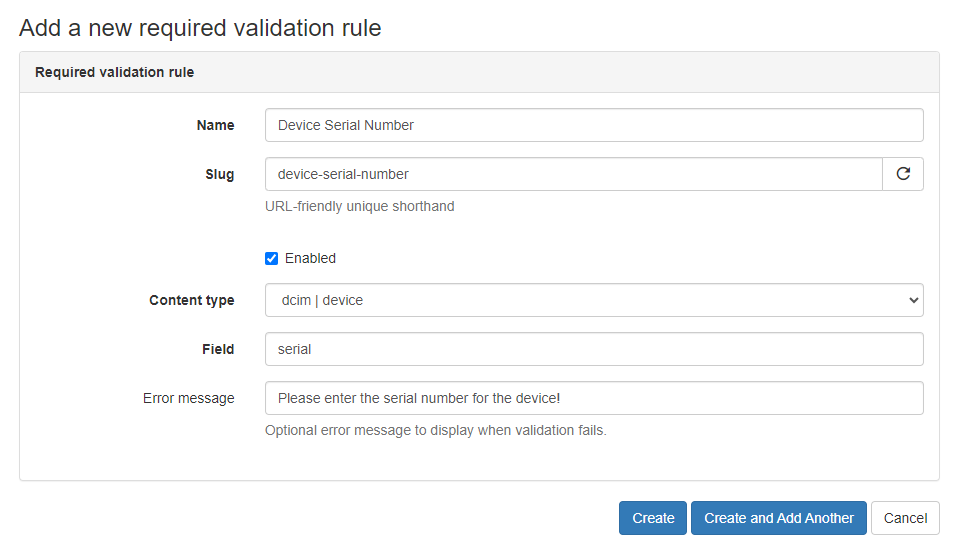Select the Field input containing "serial"

tap(593, 349)
